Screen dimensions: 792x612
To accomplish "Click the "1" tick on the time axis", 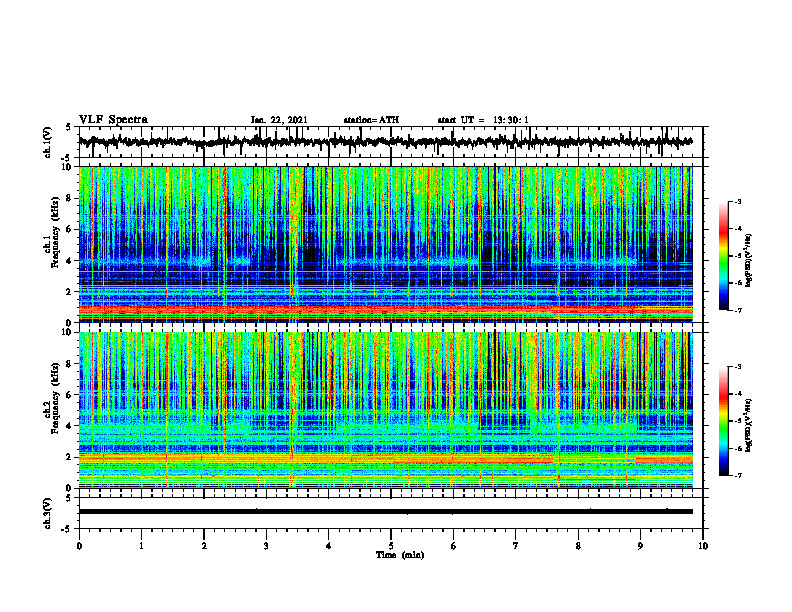I will (x=141, y=546).
